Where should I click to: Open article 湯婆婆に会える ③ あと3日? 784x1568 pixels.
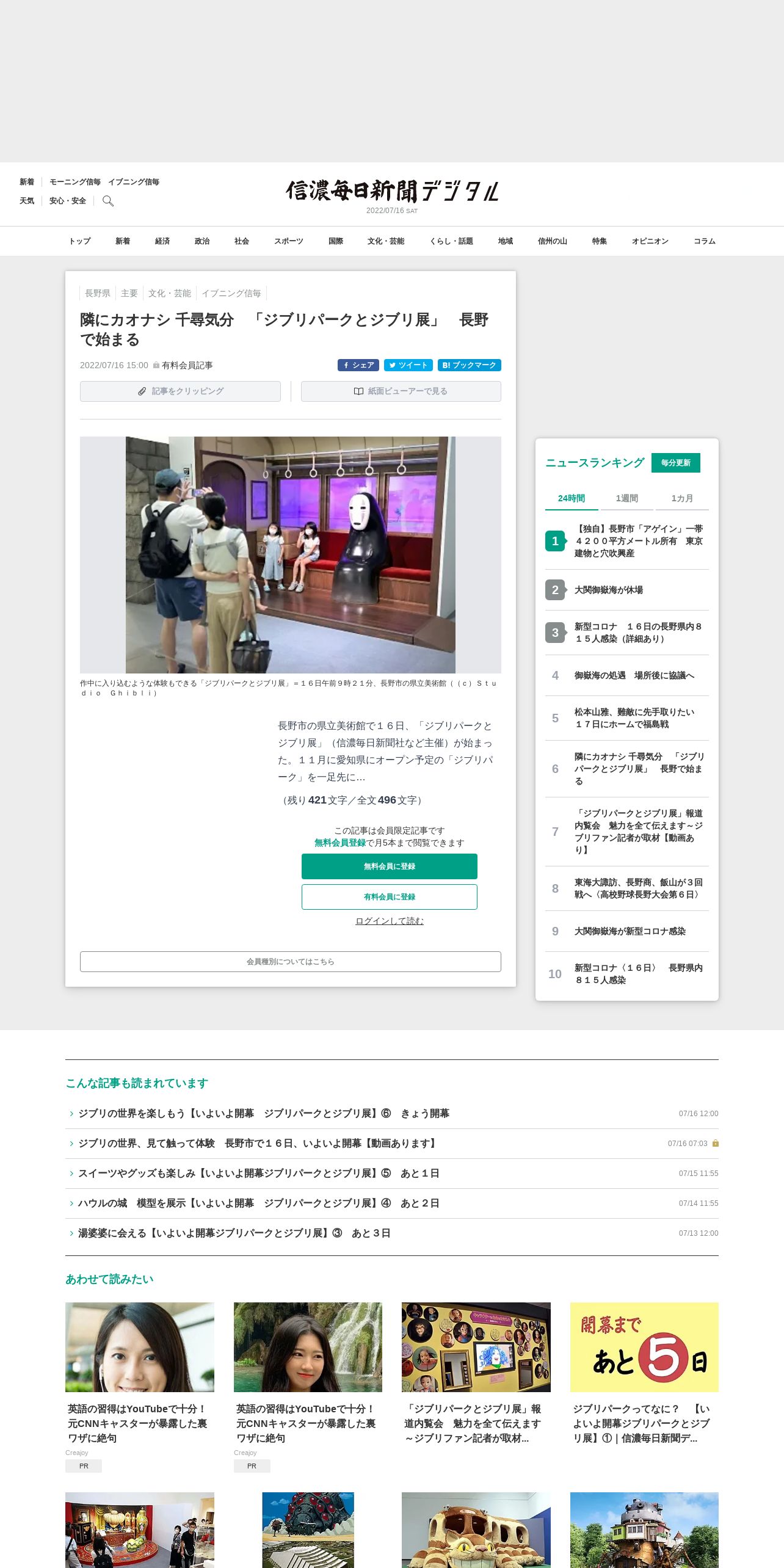[234, 1233]
